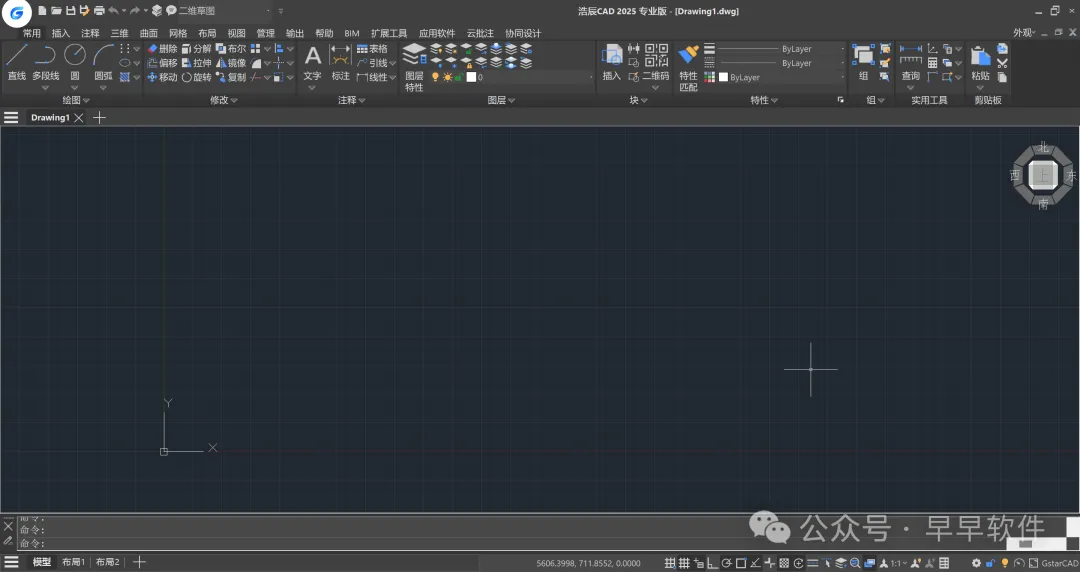Open the 扩展工具 ribbon tab
This screenshot has height=572, width=1080.
click(388, 33)
